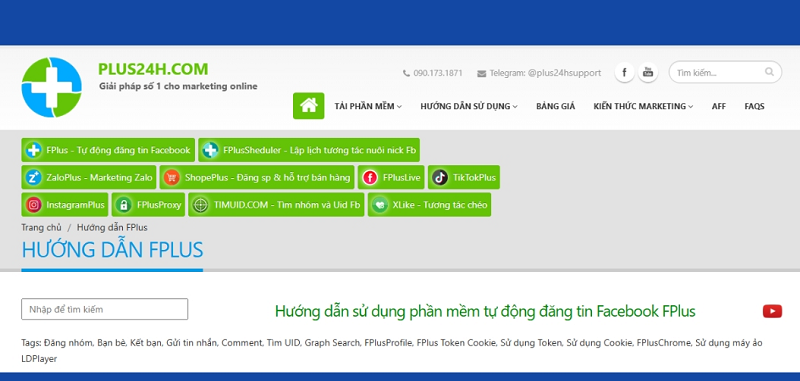Click the XLike hearts icon
Image resolution: width=800 pixels, height=381 pixels.
tap(380, 205)
